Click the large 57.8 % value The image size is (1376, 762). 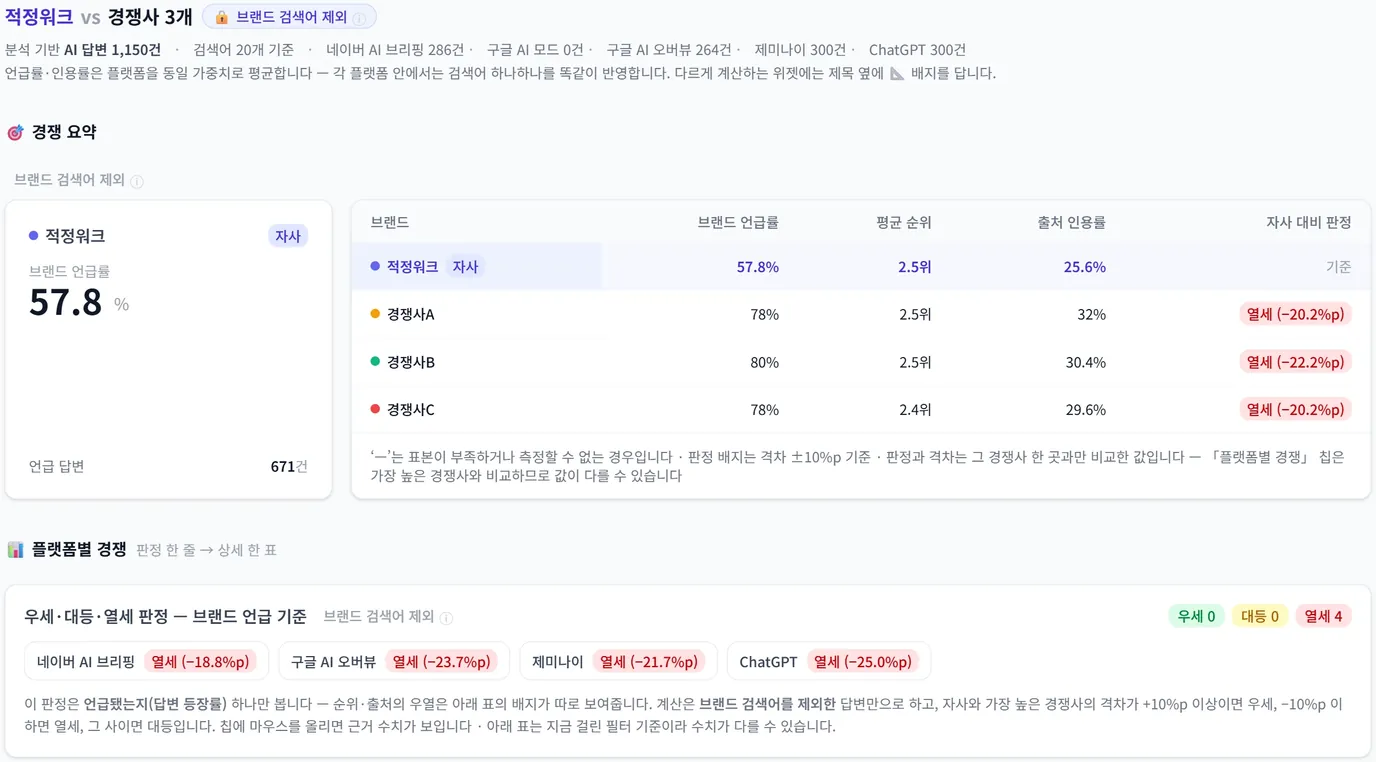click(79, 302)
